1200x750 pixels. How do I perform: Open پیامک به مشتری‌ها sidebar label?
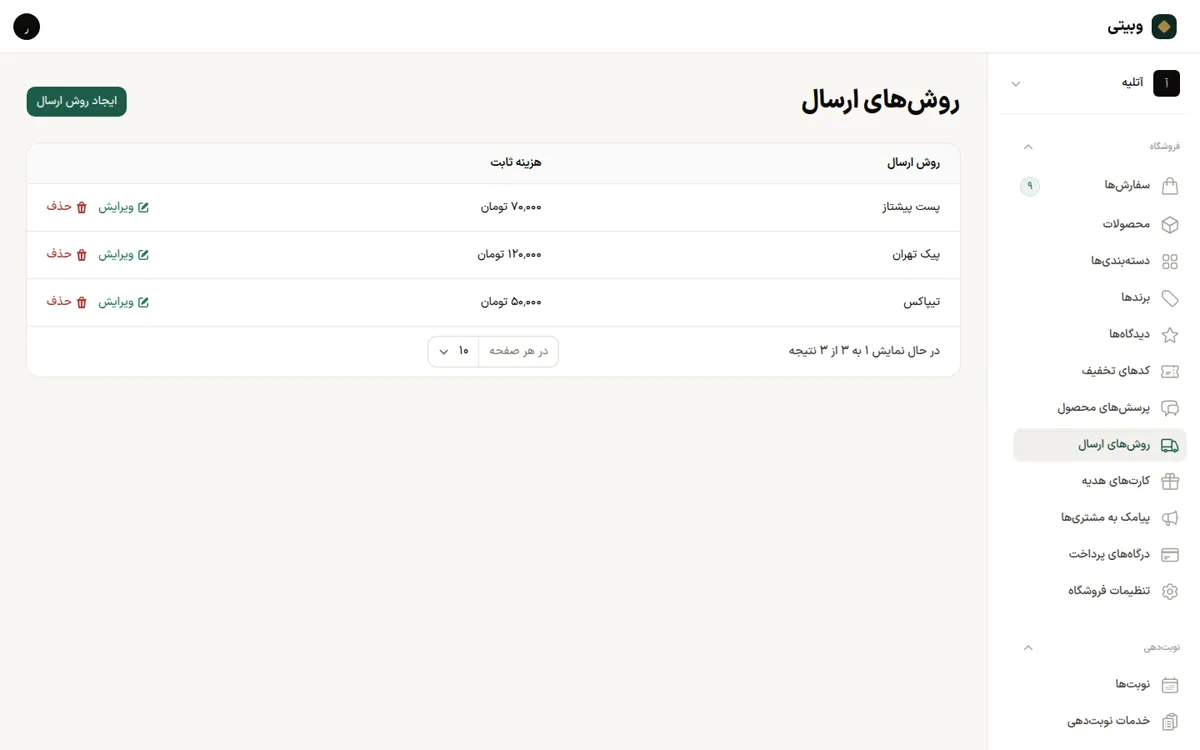[1106, 518]
